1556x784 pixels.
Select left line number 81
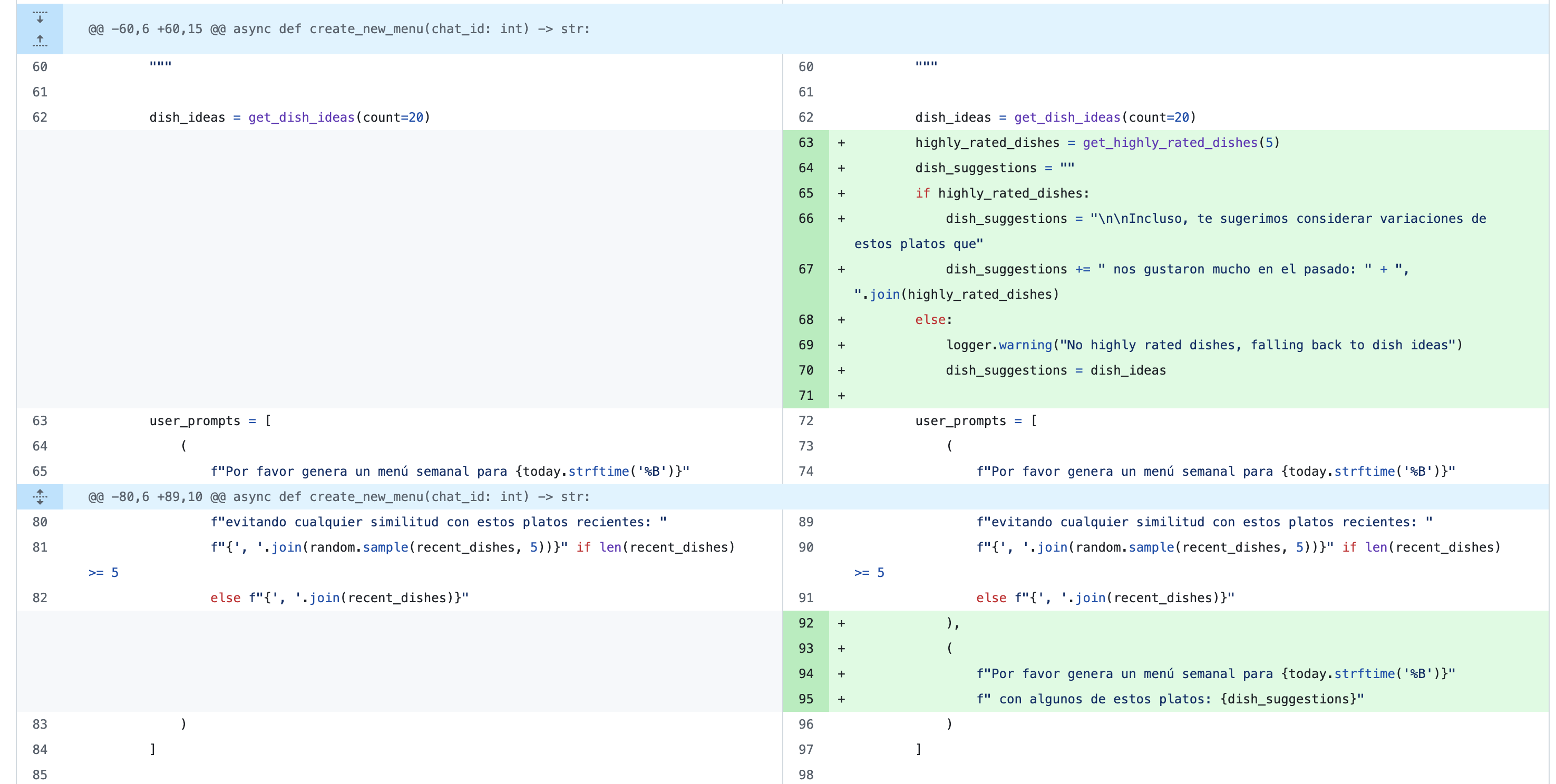pyautogui.click(x=40, y=547)
